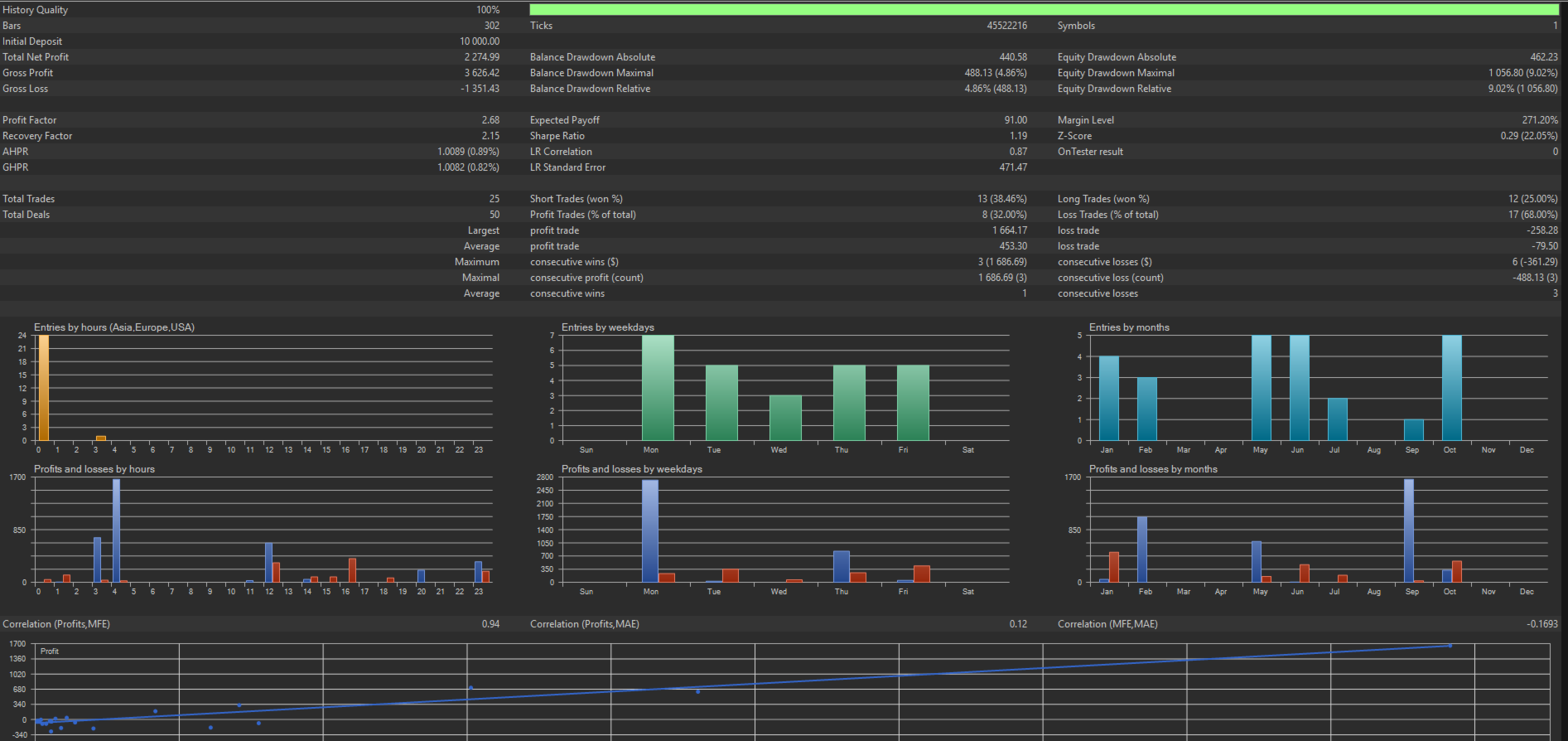Viewport: 1568px width, 741px height.
Task: Click the Sharpe Ratio value 1.19
Action: point(1018,136)
